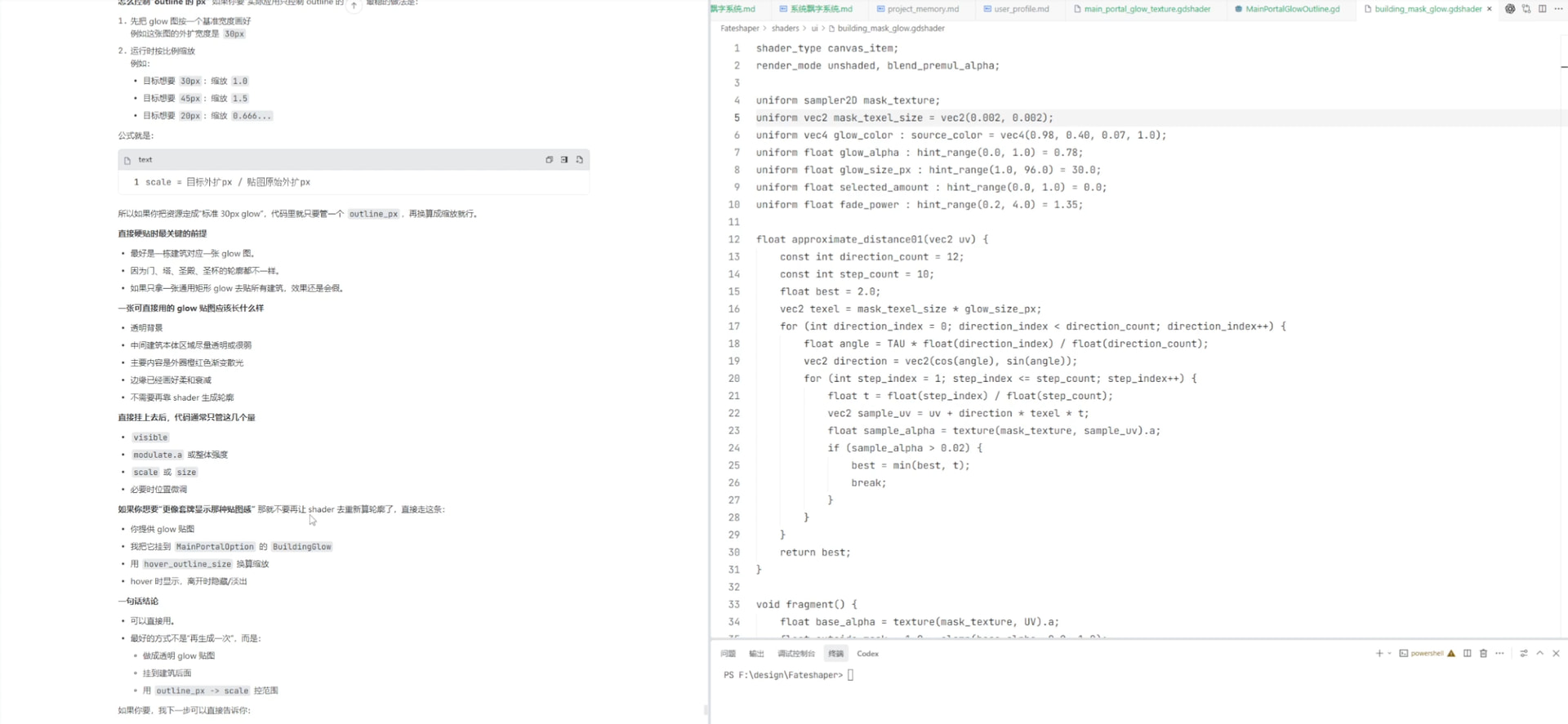This screenshot has width=1568, height=724.
Task: Select the 终端 panel tab
Action: pos(835,654)
